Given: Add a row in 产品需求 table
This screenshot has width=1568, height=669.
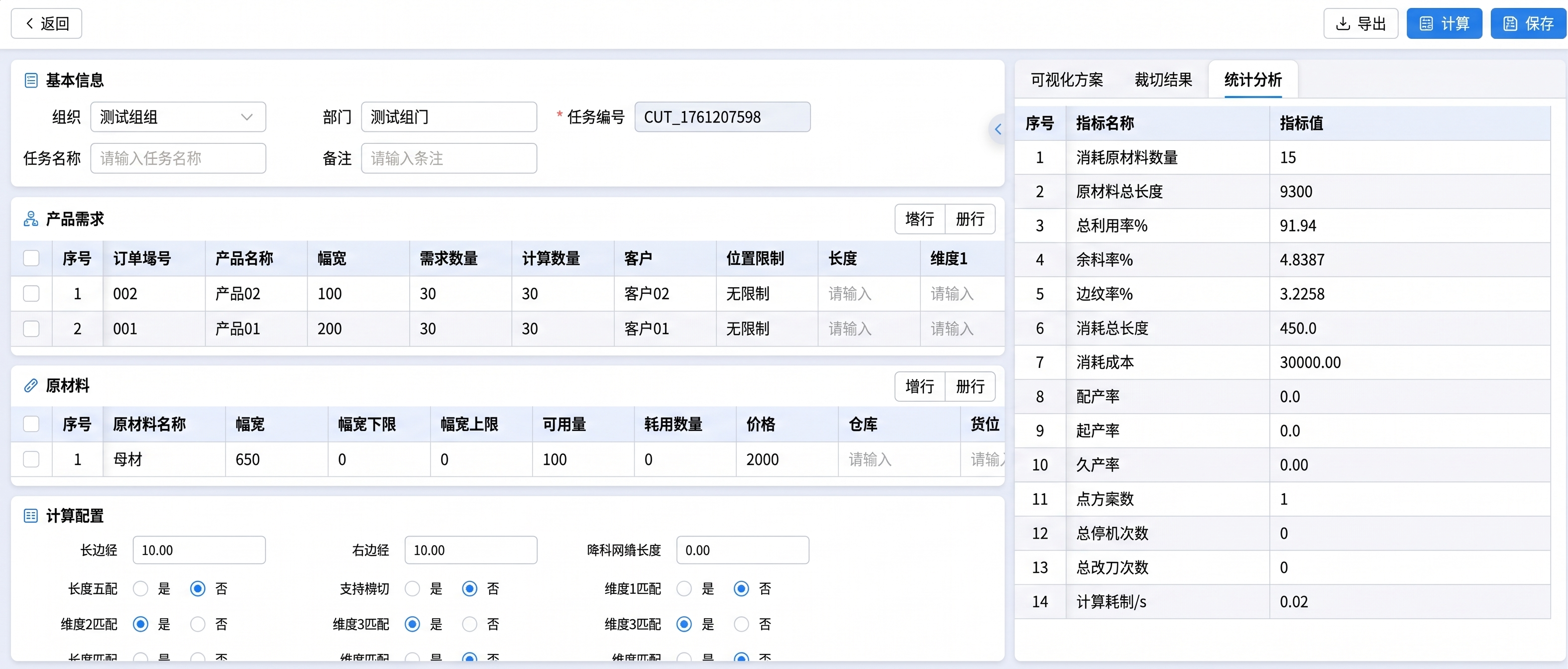Looking at the screenshot, I should click(920, 219).
